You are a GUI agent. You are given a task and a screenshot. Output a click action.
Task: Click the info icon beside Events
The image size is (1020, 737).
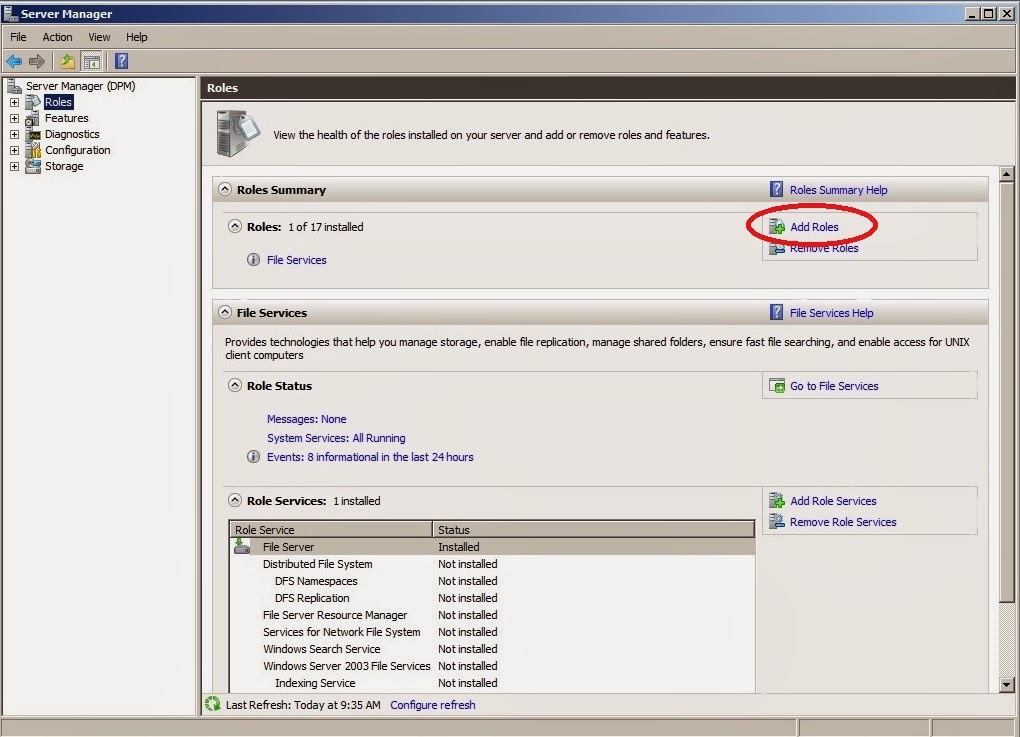[253, 457]
